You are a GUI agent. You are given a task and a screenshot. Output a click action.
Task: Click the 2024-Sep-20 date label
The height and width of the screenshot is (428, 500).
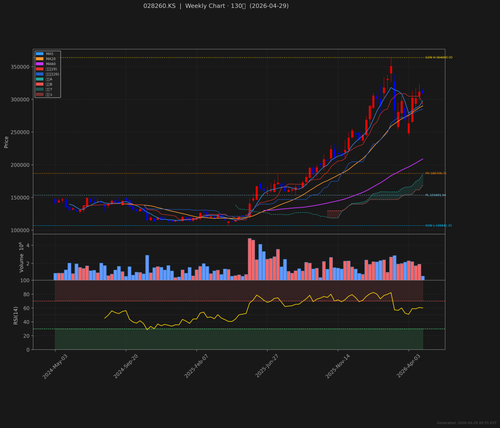click(126, 366)
